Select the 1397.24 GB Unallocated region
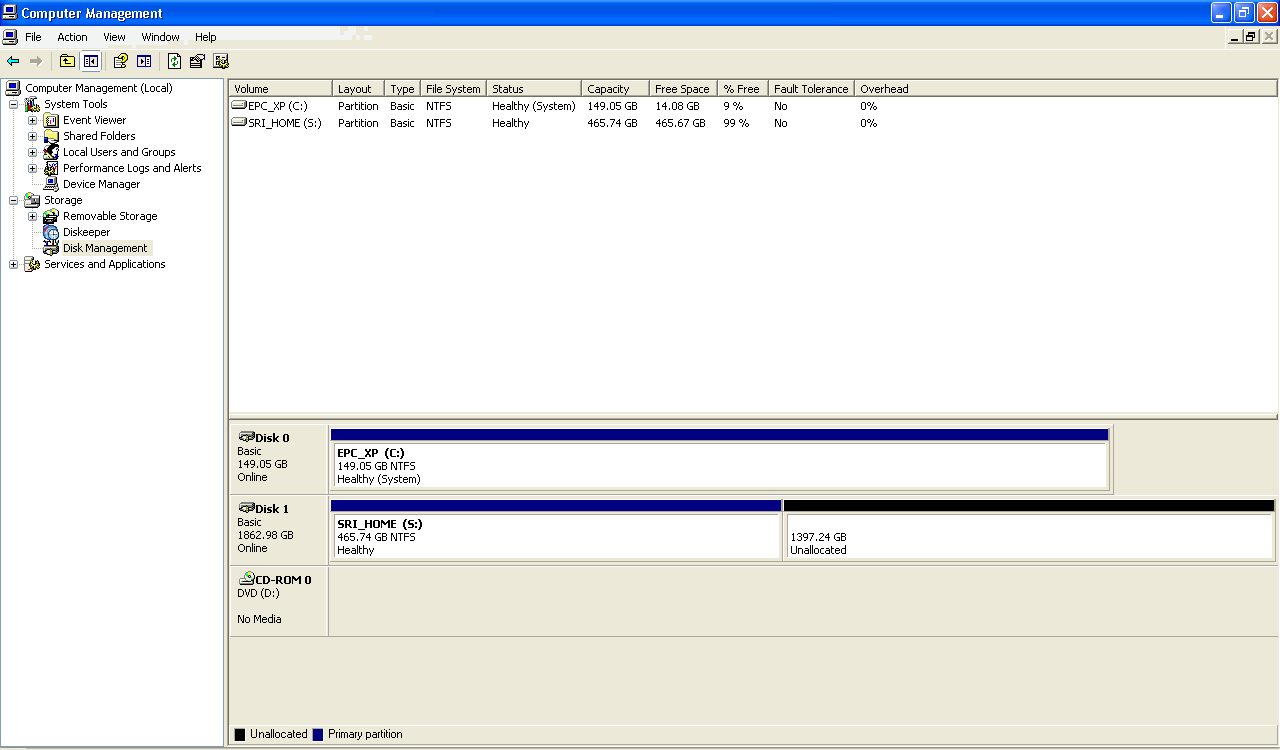Screen dimensions: 1280x750 [x=1028, y=537]
